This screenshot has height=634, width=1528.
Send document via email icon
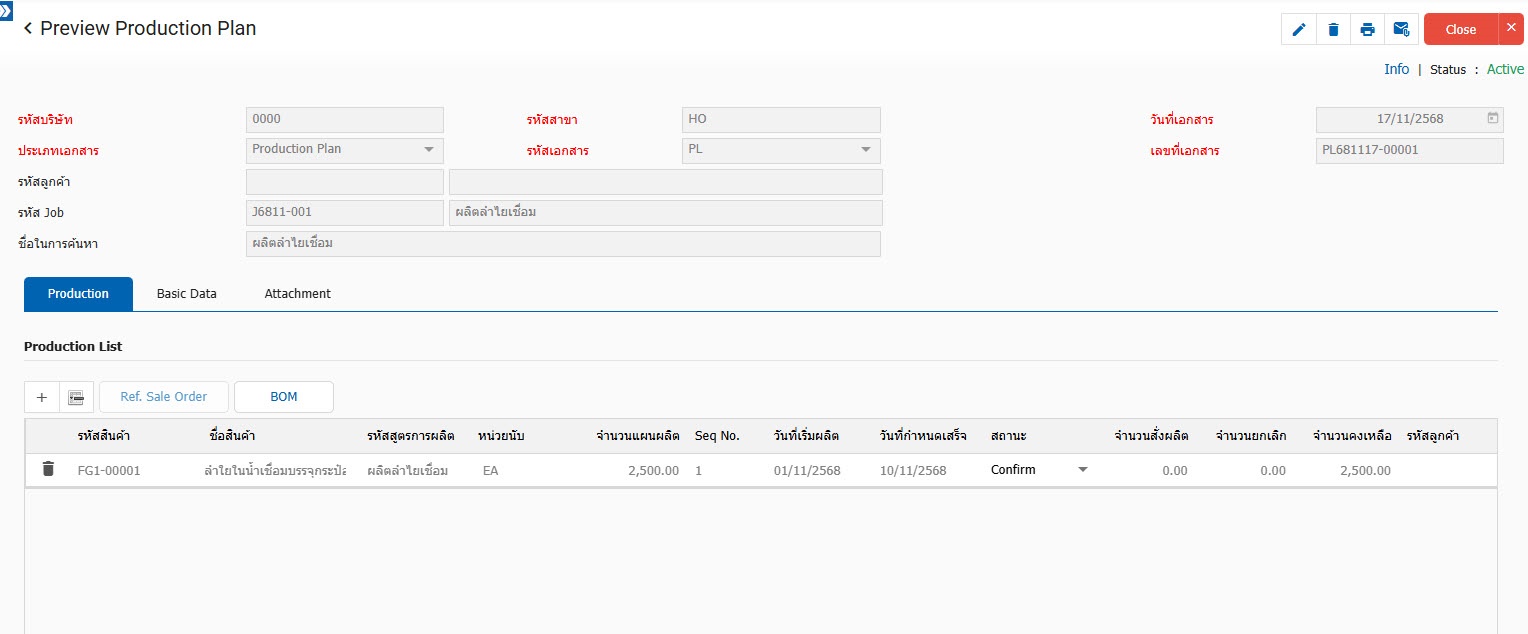(x=1401, y=29)
